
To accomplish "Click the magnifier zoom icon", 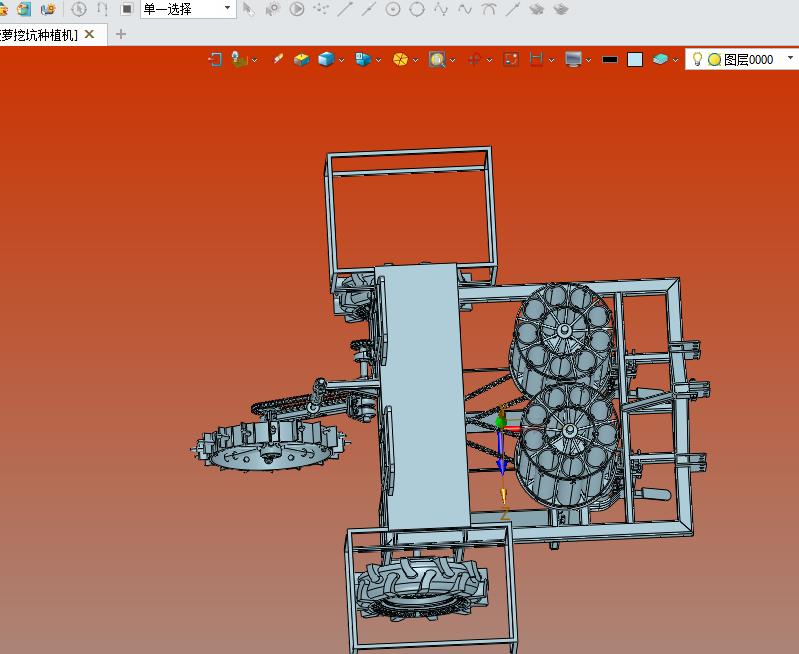I will pyautogui.click(x=437, y=60).
